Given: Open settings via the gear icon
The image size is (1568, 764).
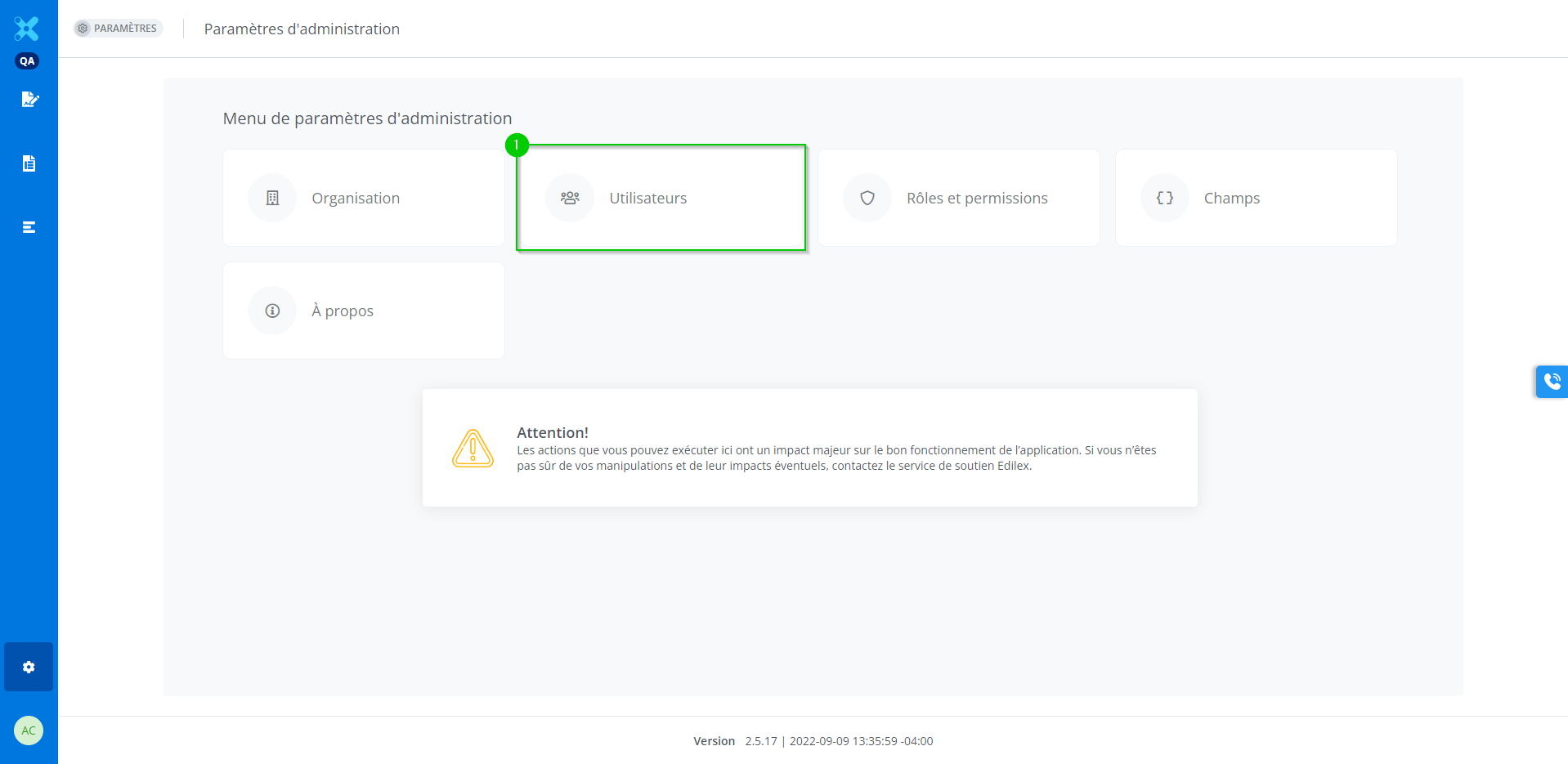Looking at the screenshot, I should tap(29, 667).
